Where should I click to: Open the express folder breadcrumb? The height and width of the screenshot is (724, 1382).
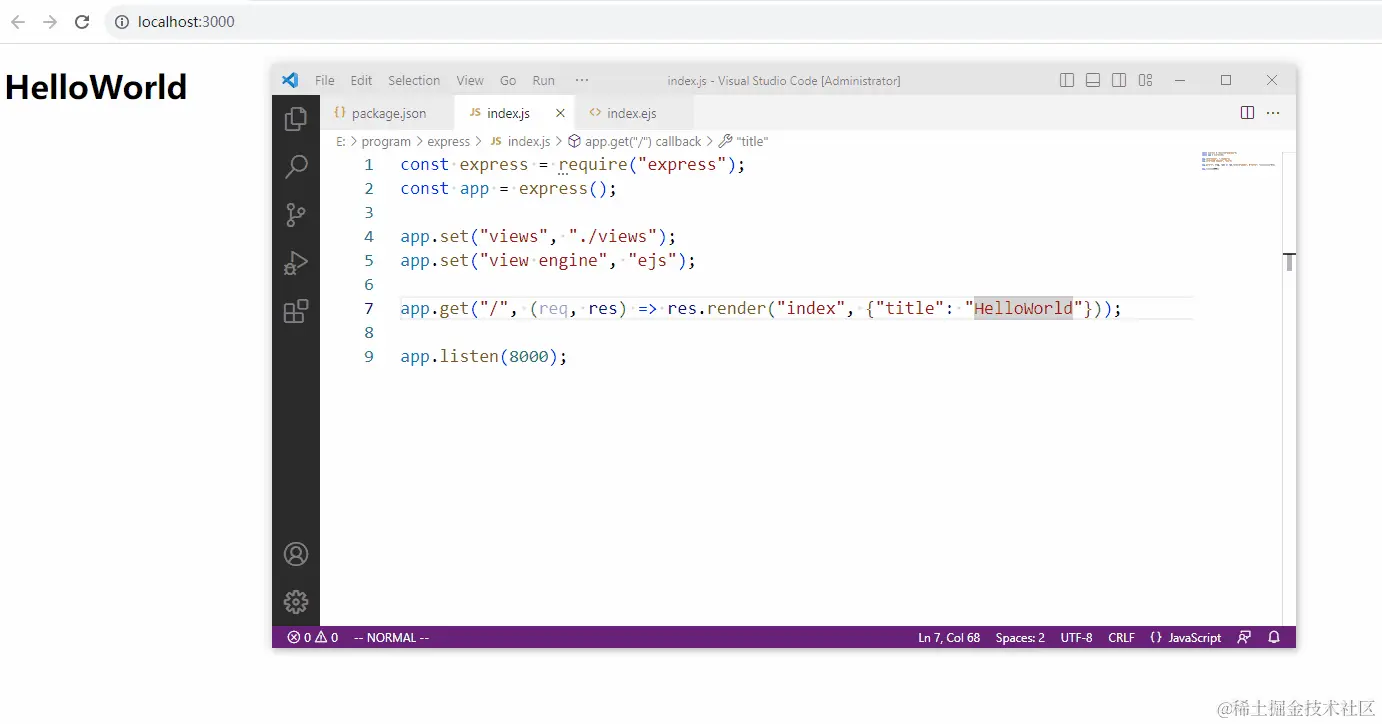coord(448,142)
